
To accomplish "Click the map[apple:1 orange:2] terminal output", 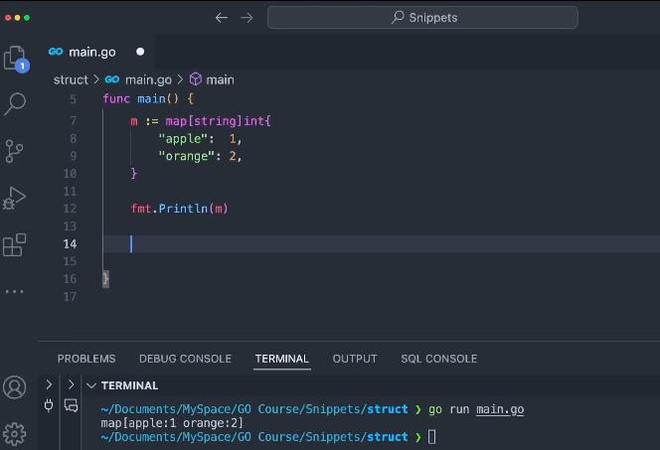I will pos(172,423).
